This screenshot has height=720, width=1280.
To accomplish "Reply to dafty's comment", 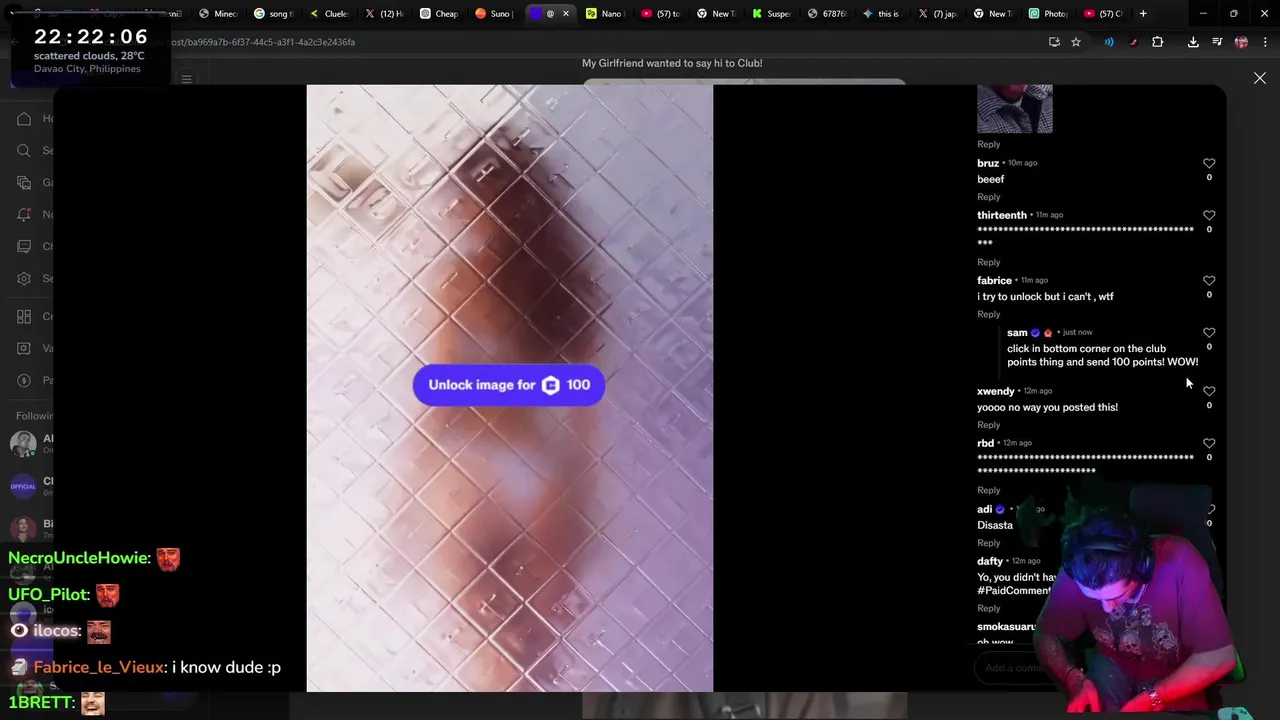I will 988,608.
